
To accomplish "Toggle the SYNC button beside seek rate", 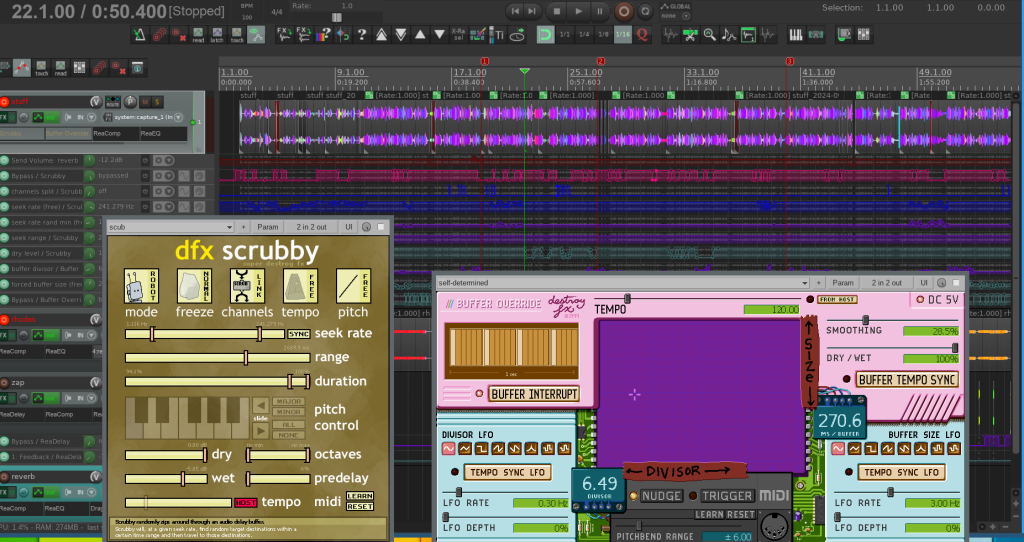I will tap(298, 334).
